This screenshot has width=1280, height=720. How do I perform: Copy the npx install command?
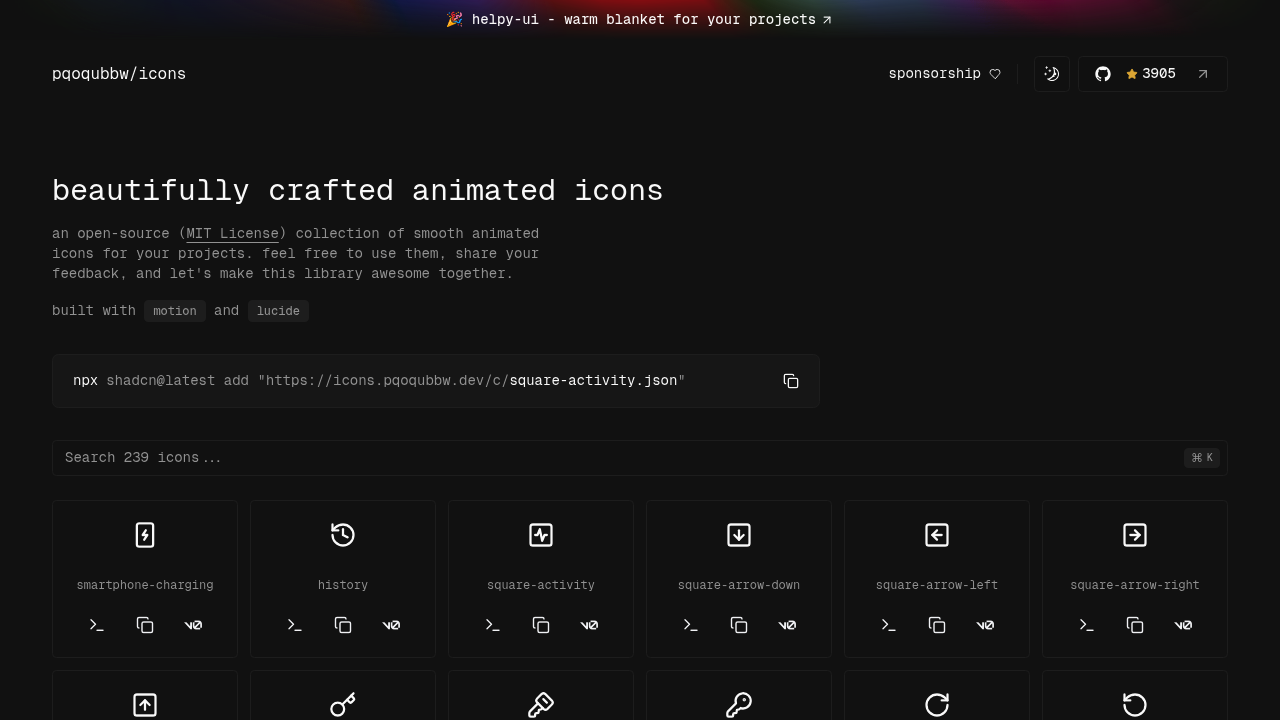click(x=791, y=381)
